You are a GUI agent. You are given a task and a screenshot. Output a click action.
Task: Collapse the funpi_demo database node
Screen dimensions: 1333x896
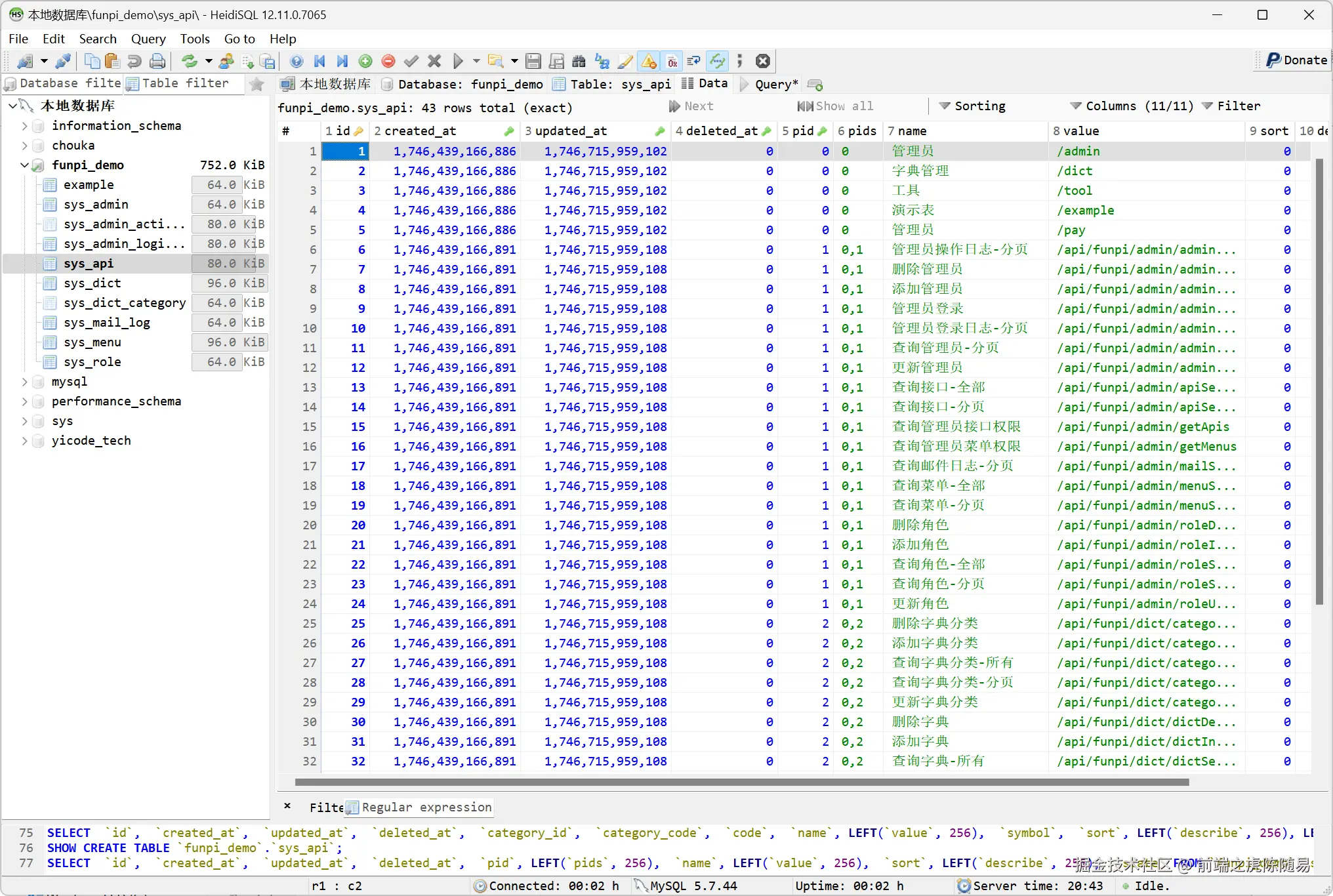[24, 165]
